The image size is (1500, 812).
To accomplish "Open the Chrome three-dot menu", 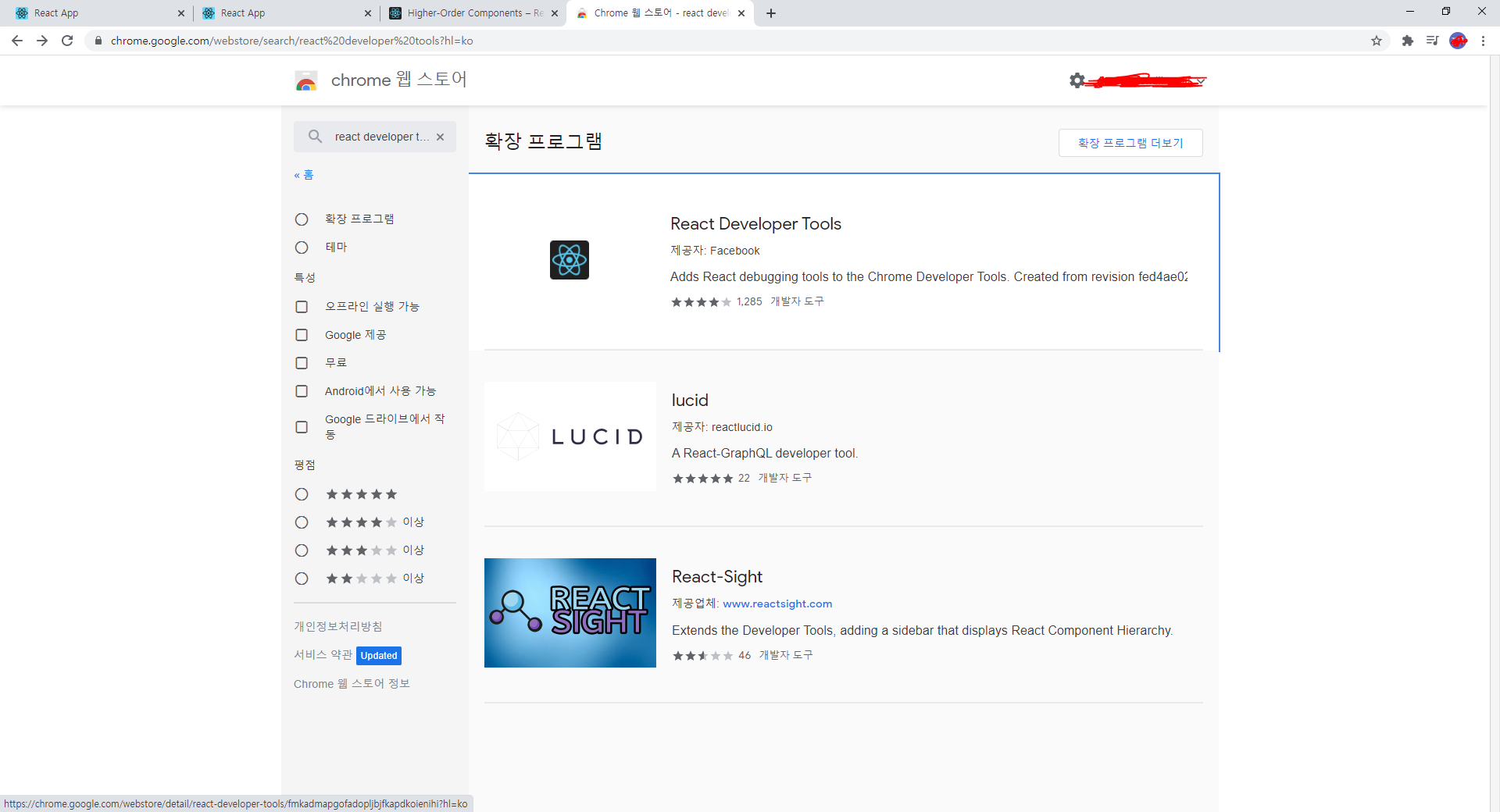I will pos(1483,41).
